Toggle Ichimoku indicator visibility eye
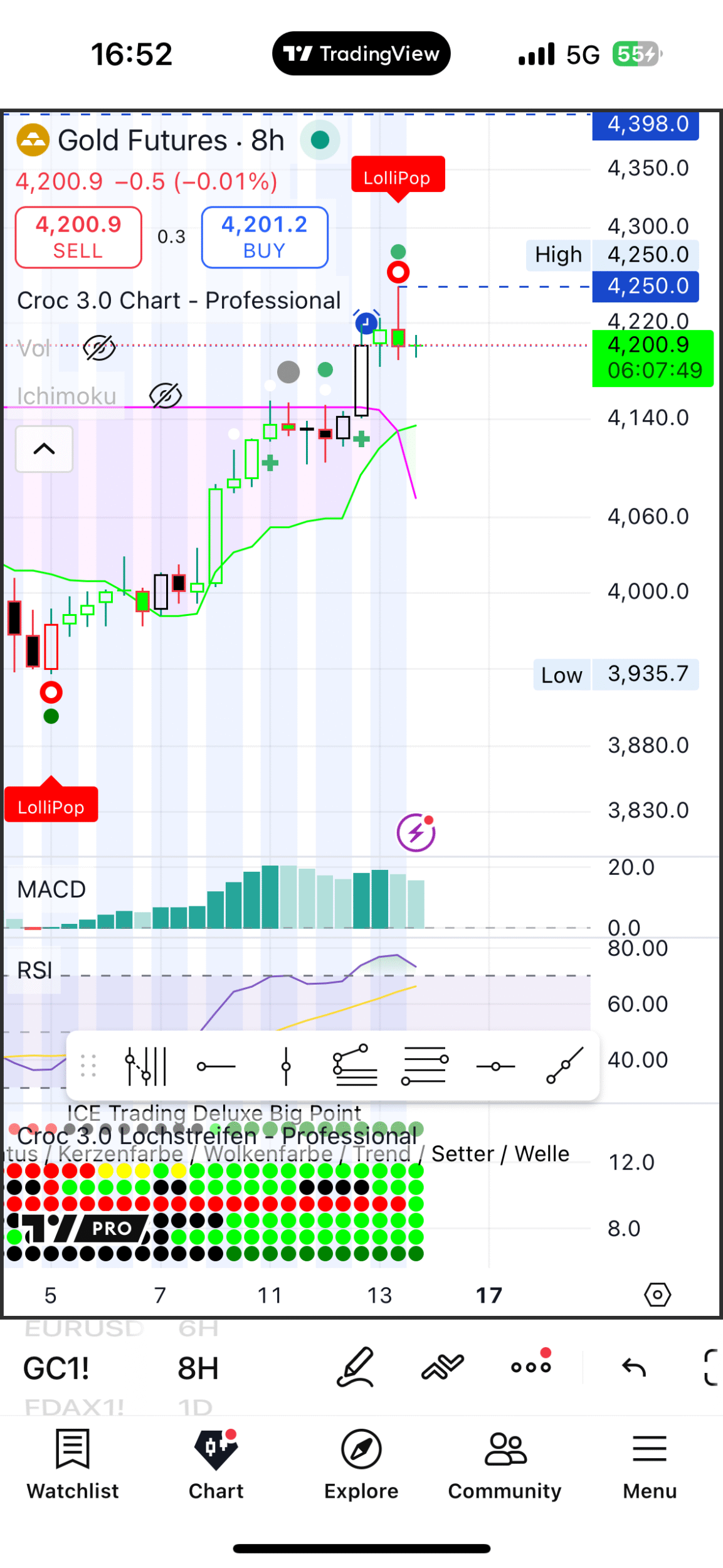 [166, 396]
